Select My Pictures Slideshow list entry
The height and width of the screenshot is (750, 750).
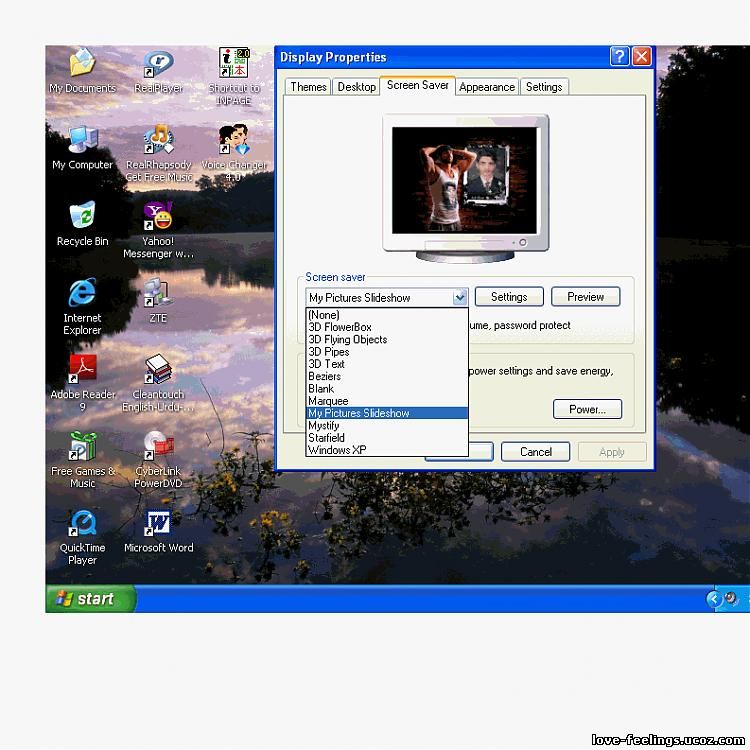[386, 413]
